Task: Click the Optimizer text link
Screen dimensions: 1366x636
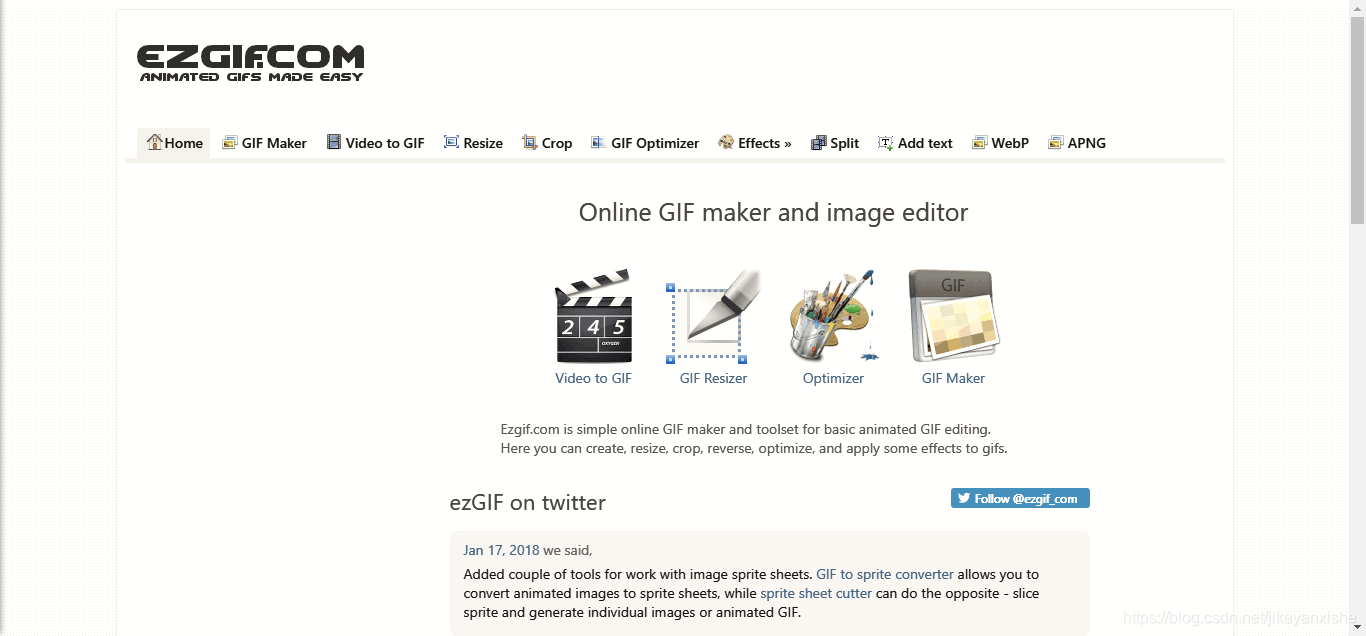Action: [x=833, y=378]
